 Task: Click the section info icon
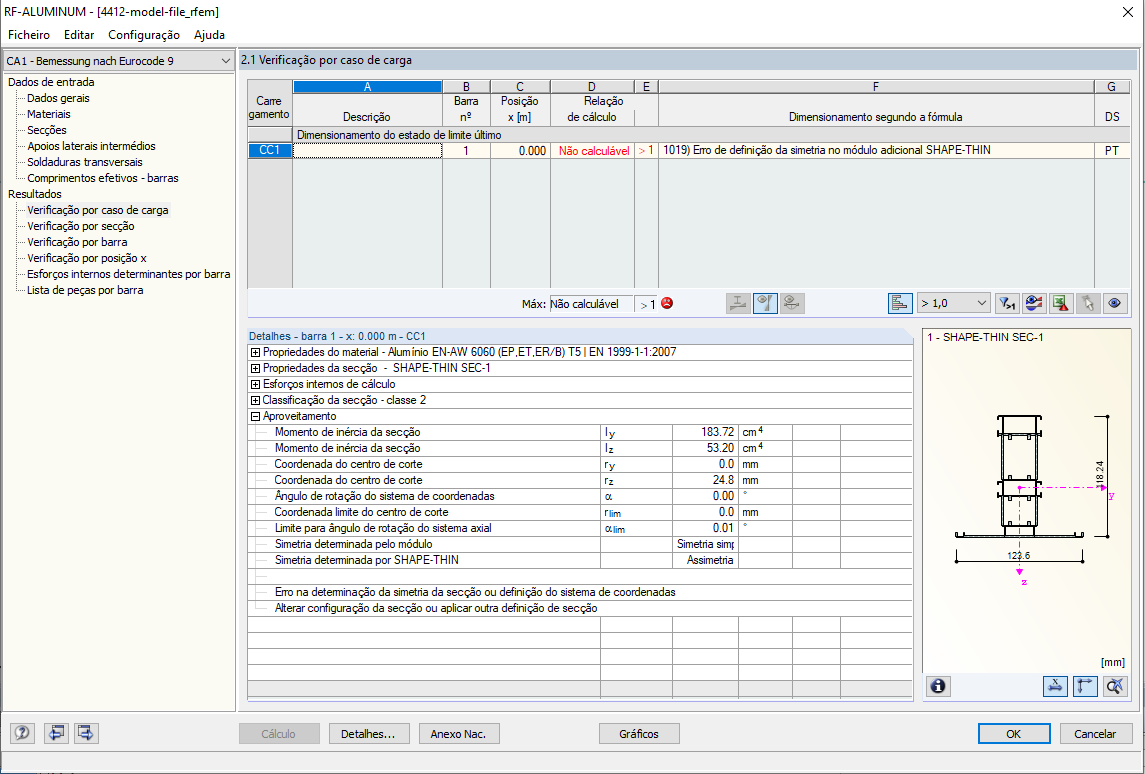[938, 686]
